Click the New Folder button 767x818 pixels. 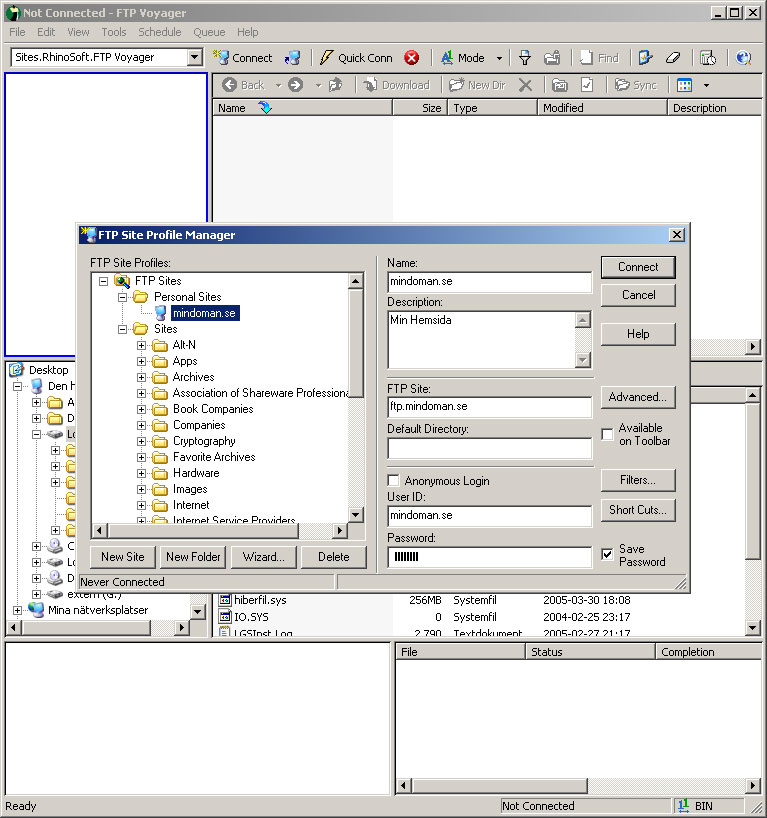click(193, 557)
